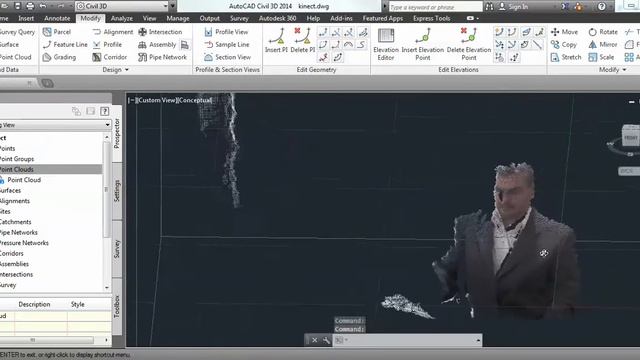The width and height of the screenshot is (640, 360).
Task: Switch to the Survey Toolspace side tab
Action: [x=117, y=249]
